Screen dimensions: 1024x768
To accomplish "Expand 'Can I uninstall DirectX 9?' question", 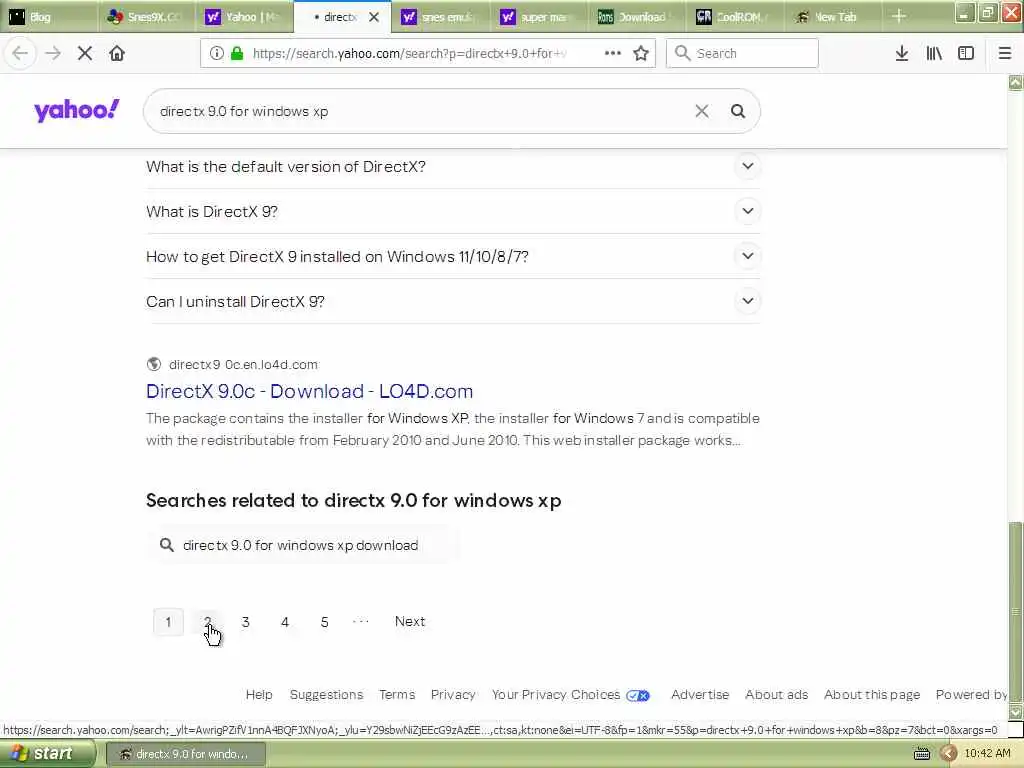I will [x=748, y=301].
